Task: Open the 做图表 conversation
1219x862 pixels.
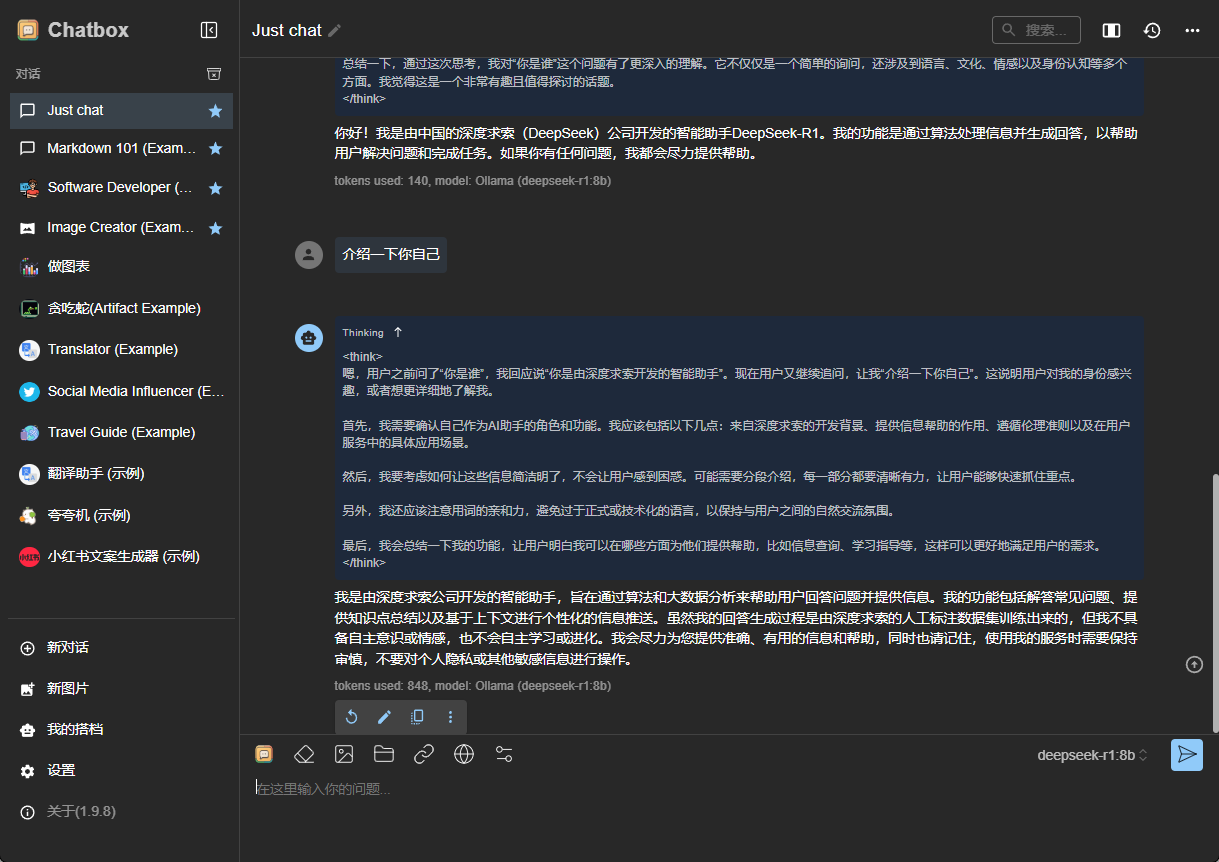Action: point(121,267)
